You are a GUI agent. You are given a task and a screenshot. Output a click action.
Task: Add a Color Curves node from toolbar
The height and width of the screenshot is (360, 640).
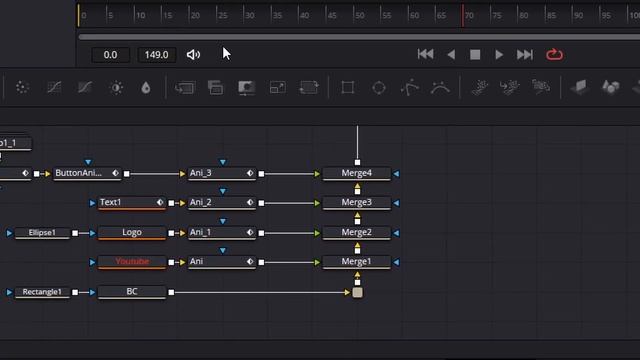tap(54, 87)
